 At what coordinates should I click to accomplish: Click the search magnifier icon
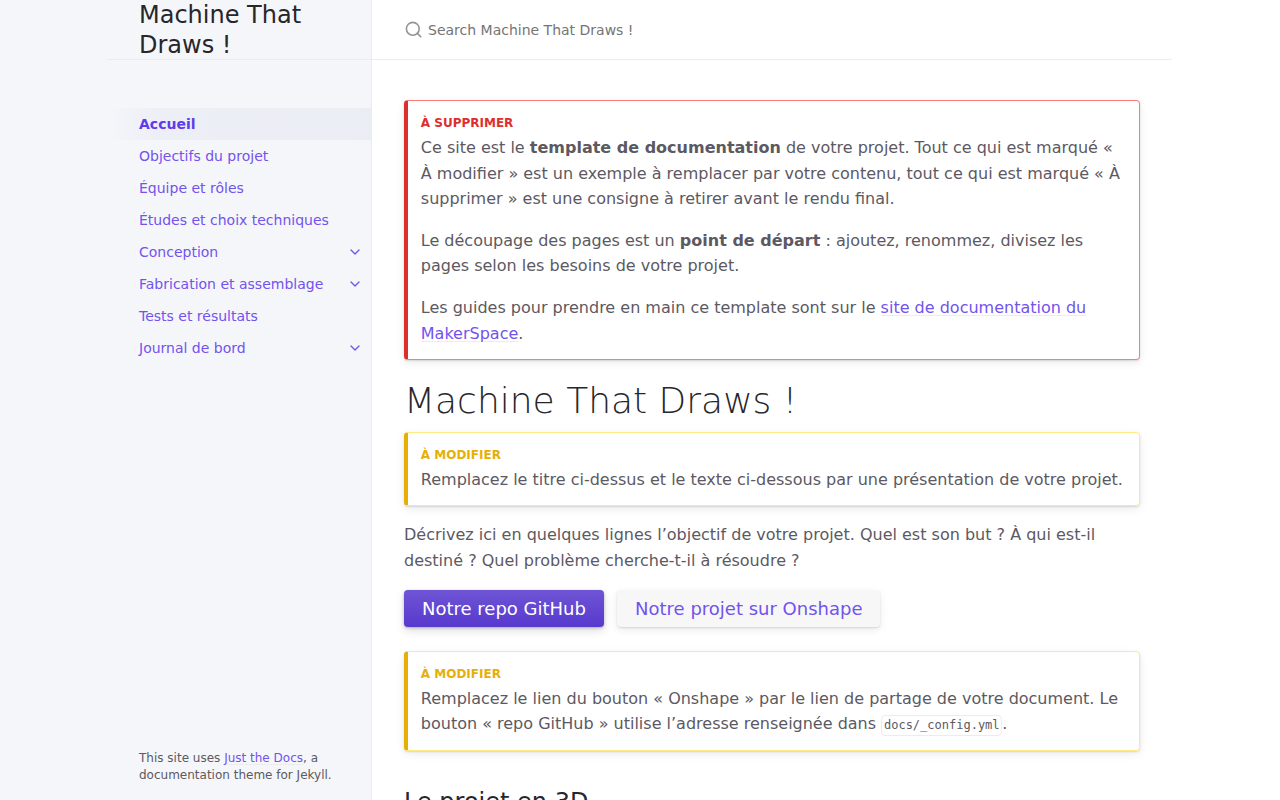click(413, 30)
